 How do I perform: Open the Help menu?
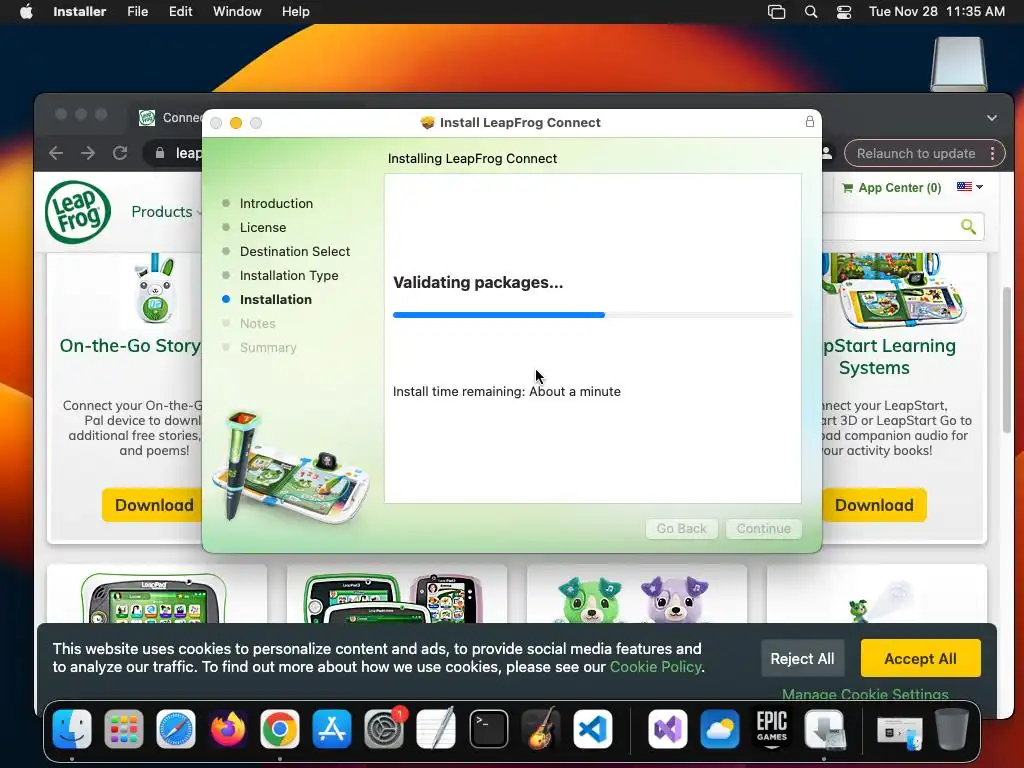[x=295, y=12]
